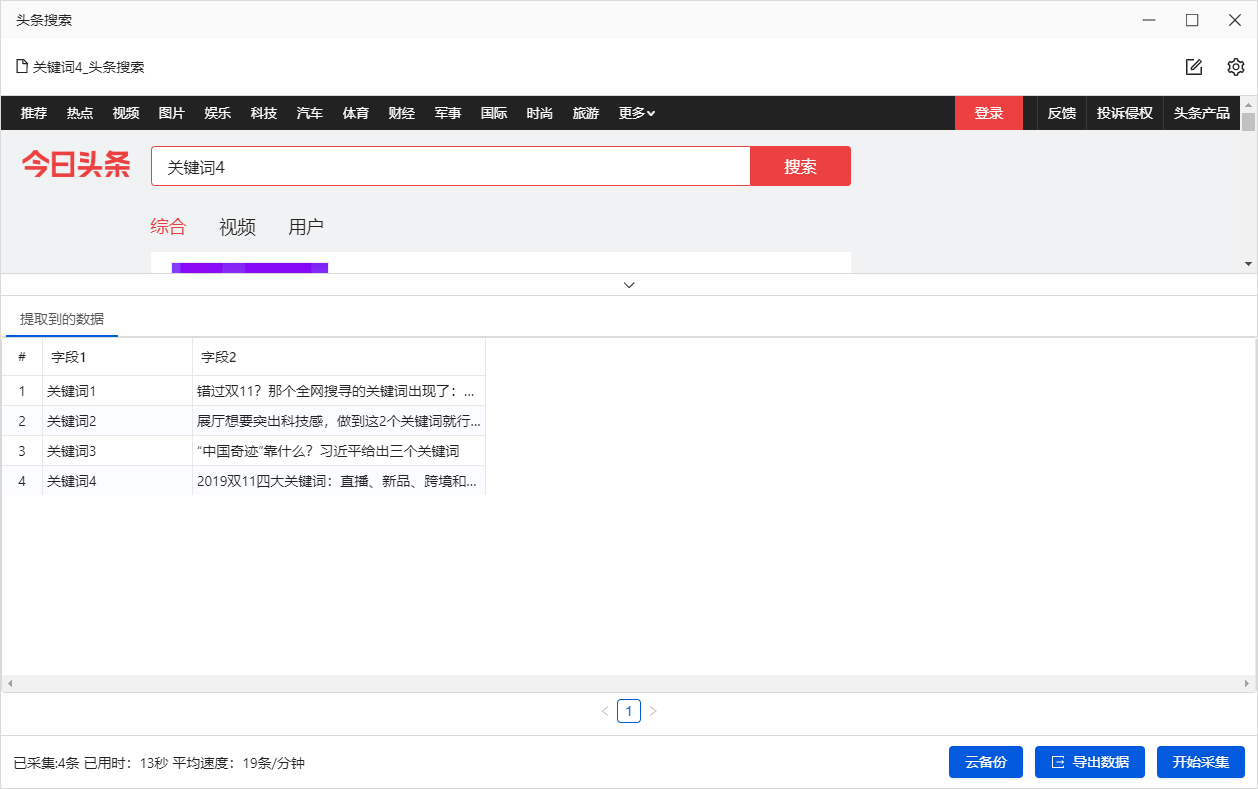The width and height of the screenshot is (1258, 789).
Task: Open the 反馈 link
Action: 1062,113
